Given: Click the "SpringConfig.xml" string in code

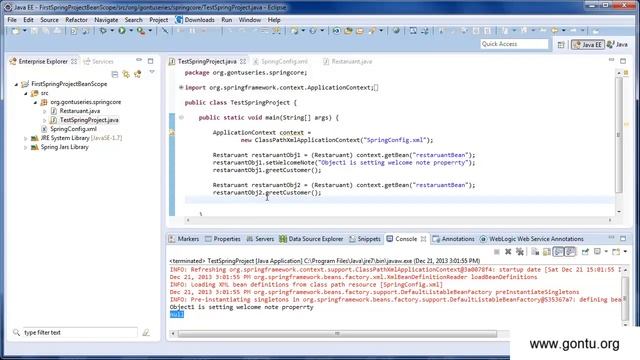Looking at the screenshot, I should (x=395, y=140).
